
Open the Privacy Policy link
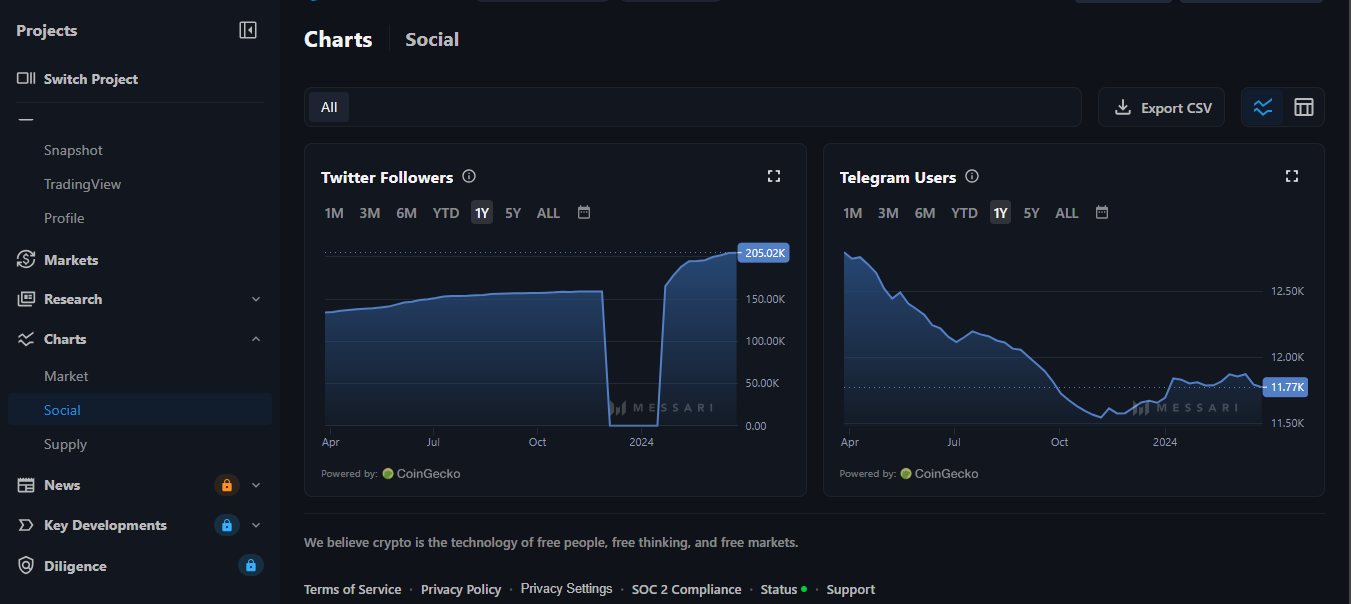pos(461,589)
